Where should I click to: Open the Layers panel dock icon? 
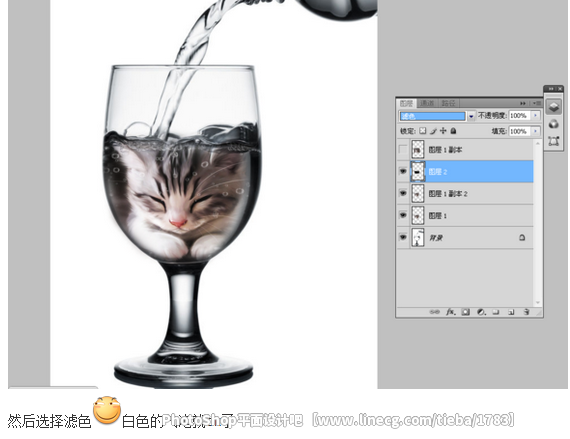[x=554, y=107]
